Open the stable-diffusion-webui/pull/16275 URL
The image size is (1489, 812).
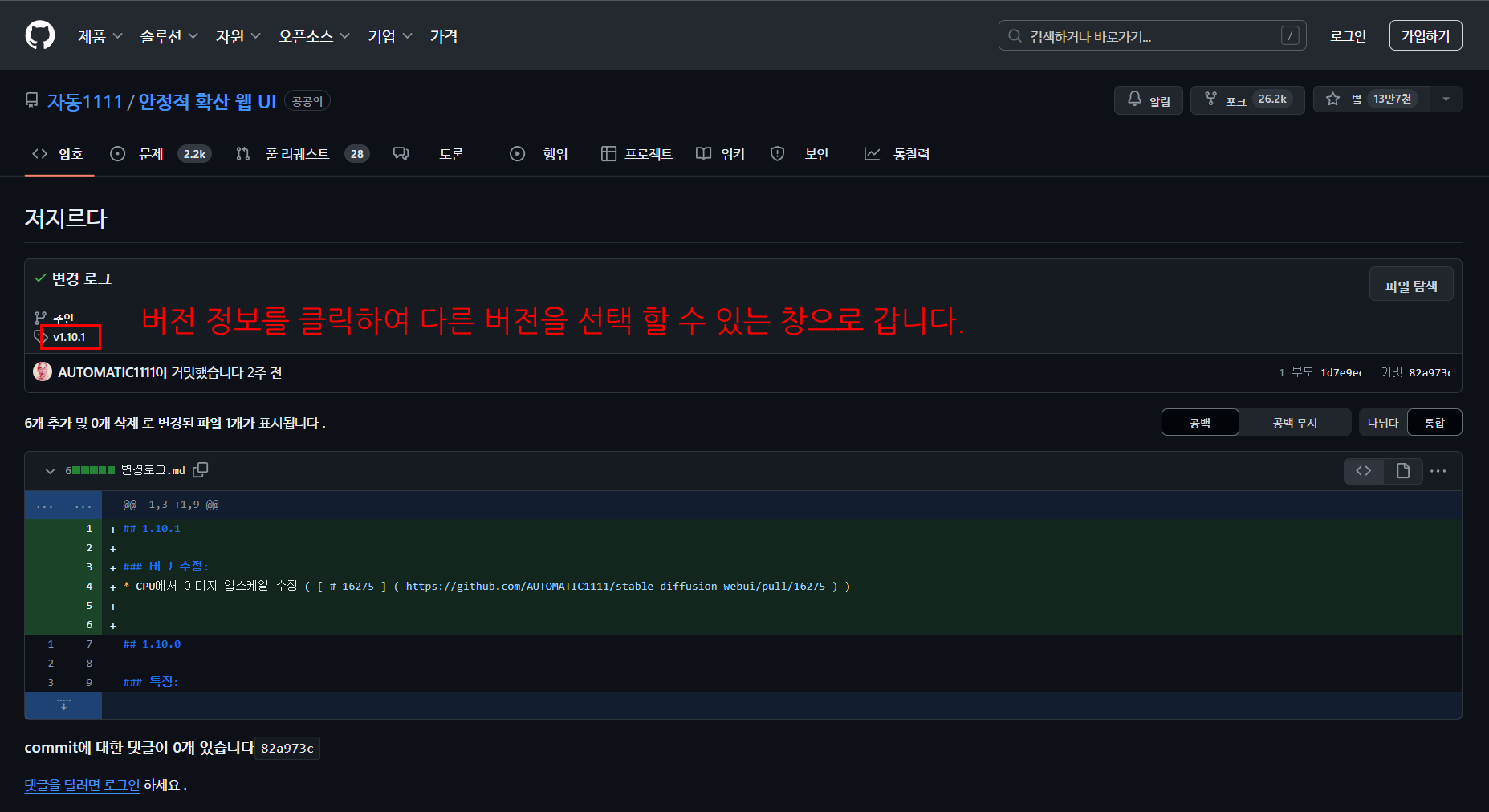[x=618, y=587]
